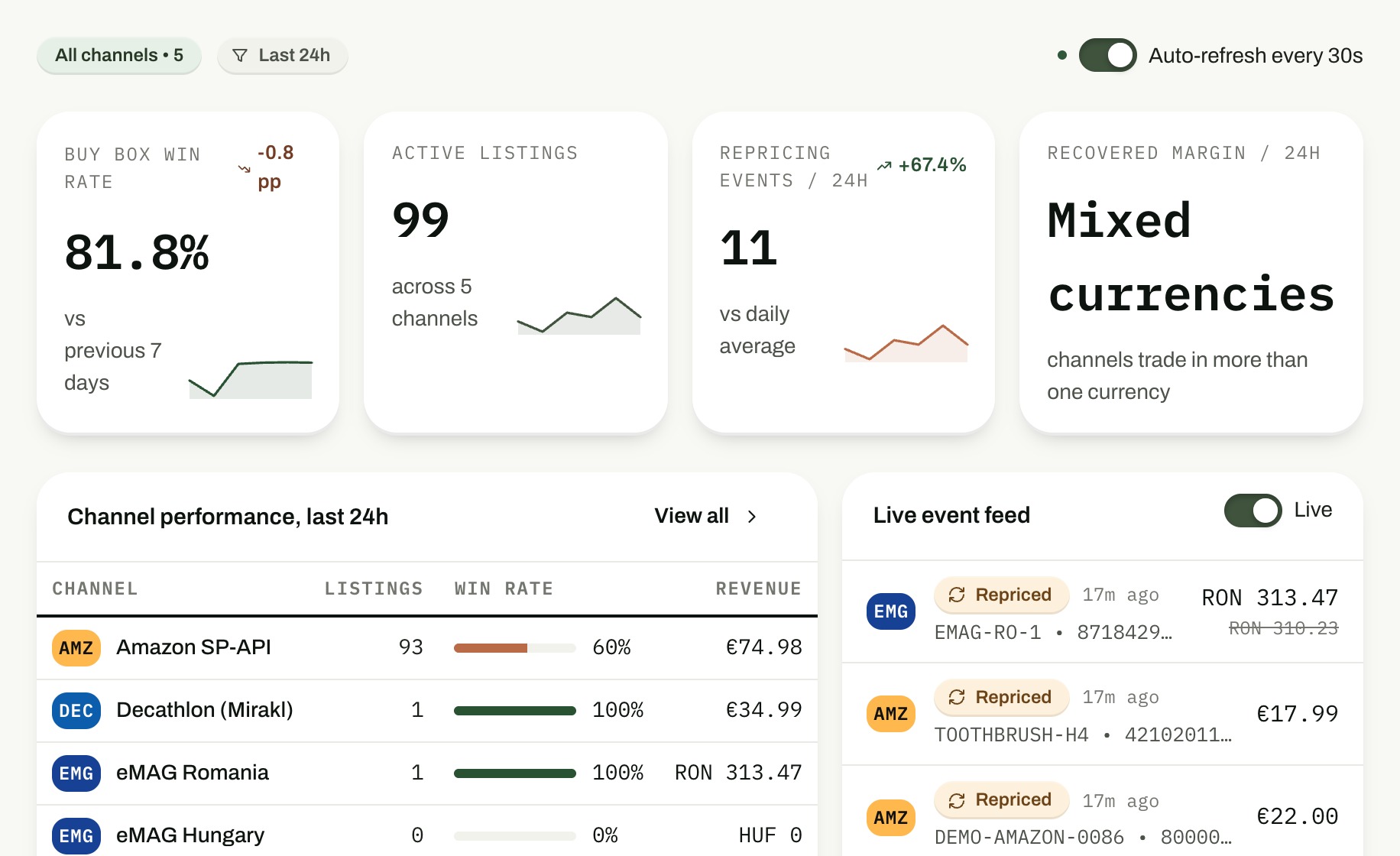The image size is (1400, 856).
Task: Click eMAG Hungary revenue HUF 0
Action: 770,836
